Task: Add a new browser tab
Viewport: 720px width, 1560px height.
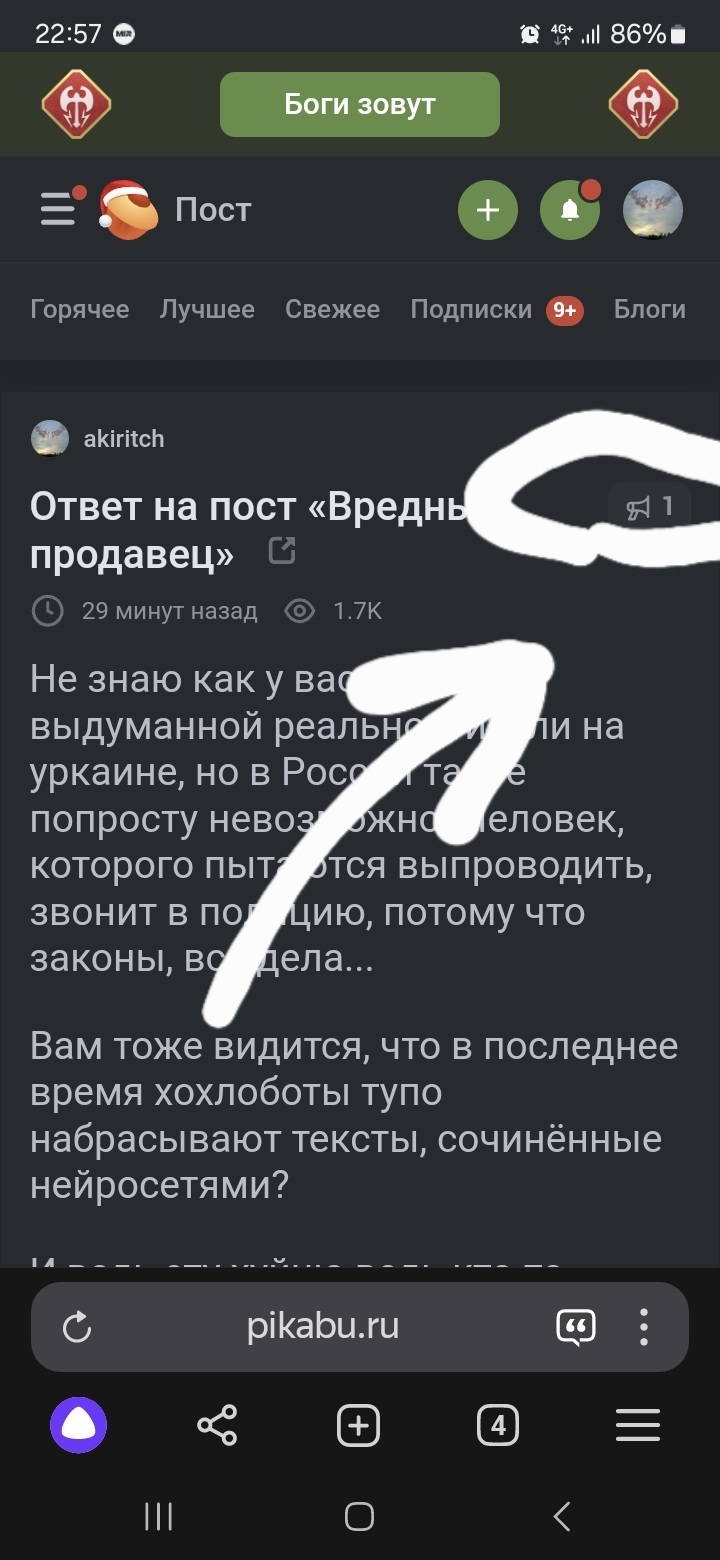Action: [358, 1425]
